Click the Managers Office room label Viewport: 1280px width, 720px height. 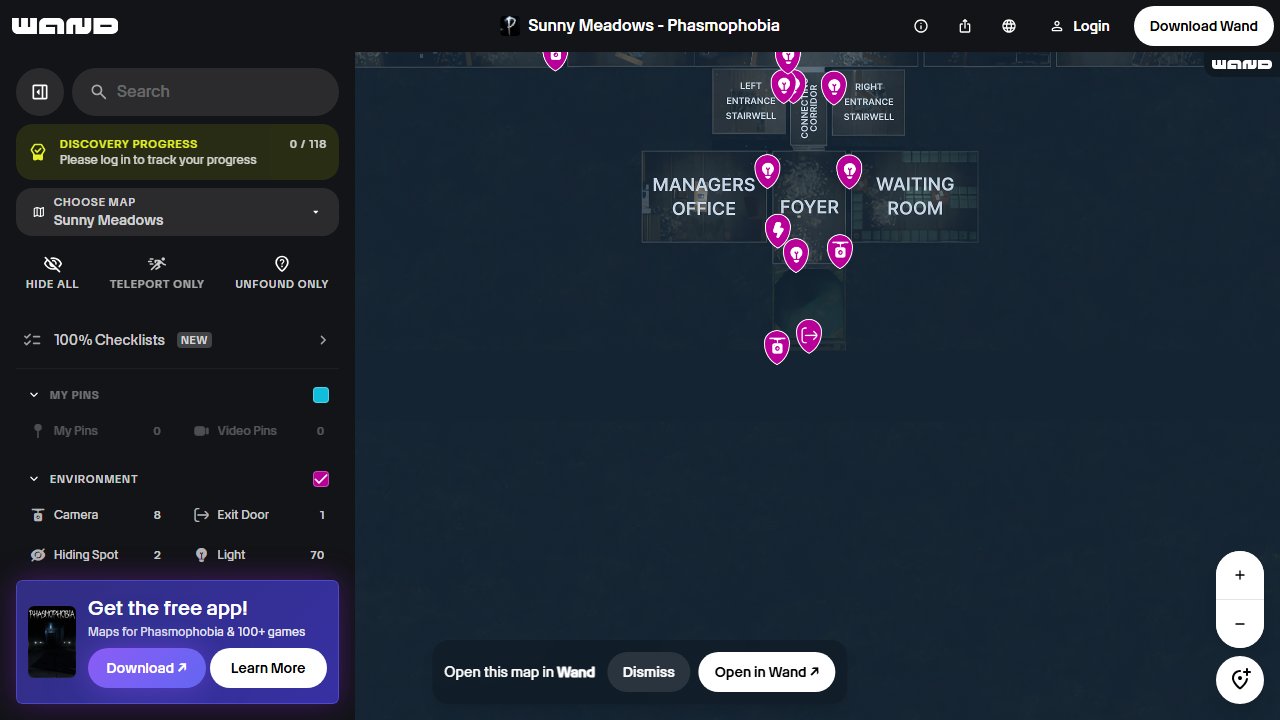(x=704, y=197)
